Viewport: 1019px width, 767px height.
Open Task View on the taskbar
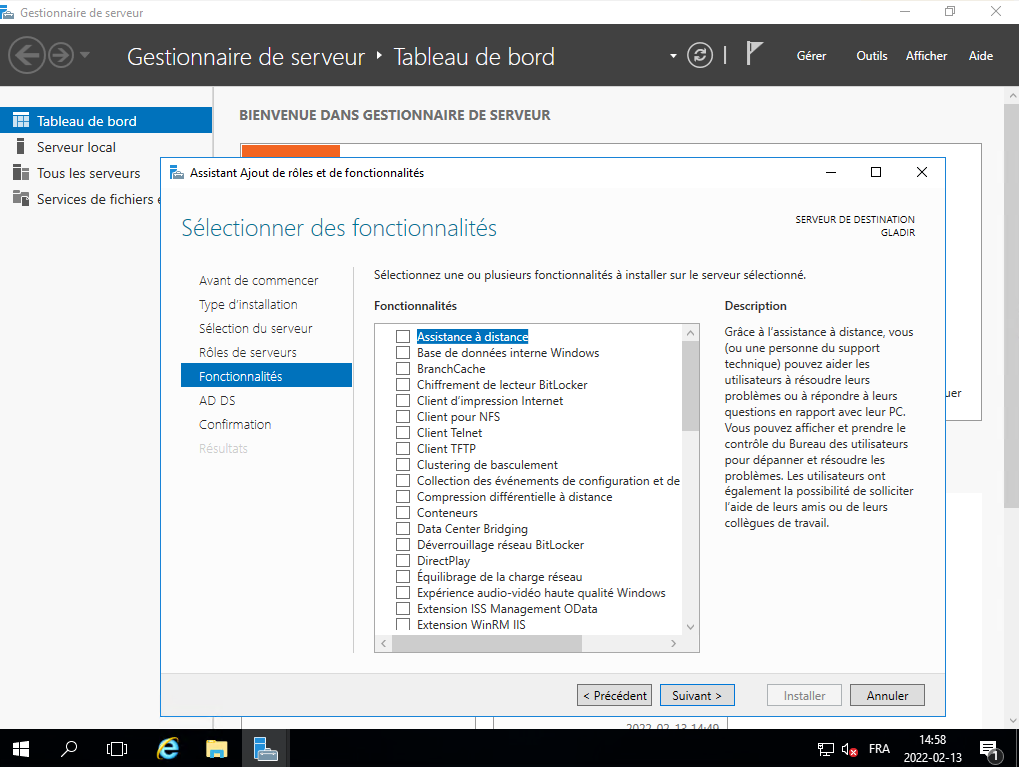117,749
